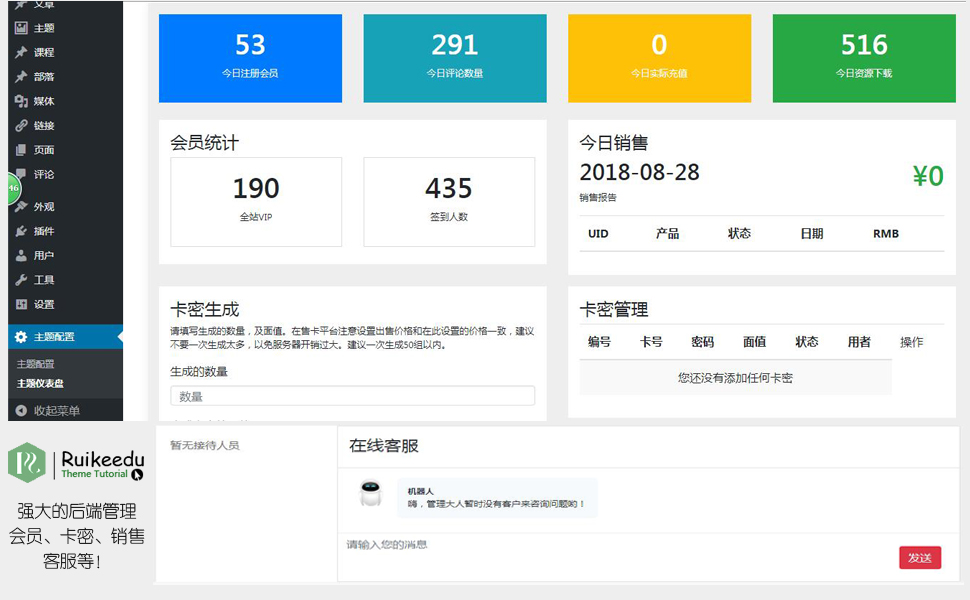Click the 页面 pages icon
This screenshot has width=970, height=600.
point(21,150)
